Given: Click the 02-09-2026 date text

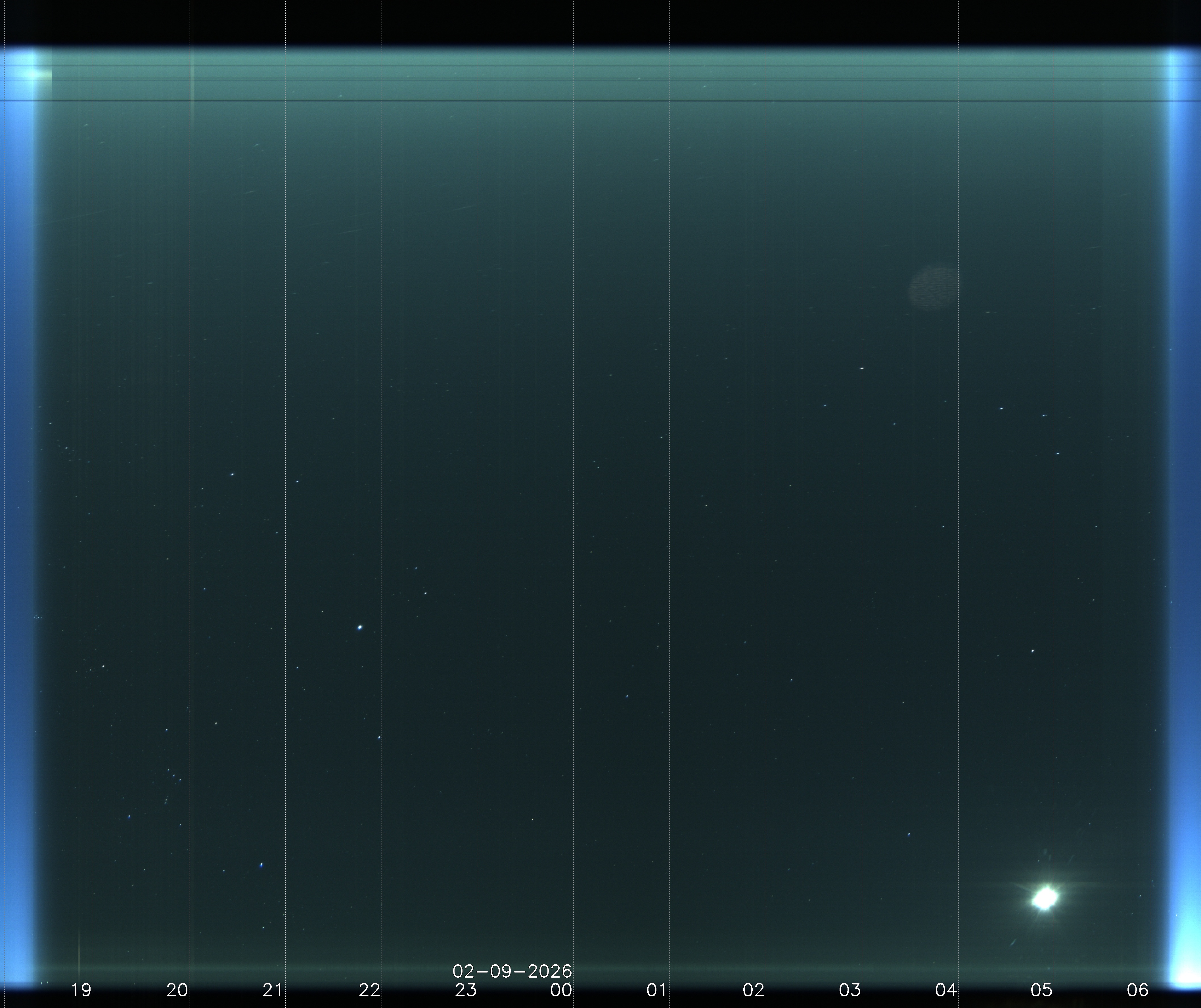Looking at the screenshot, I should click(x=512, y=971).
